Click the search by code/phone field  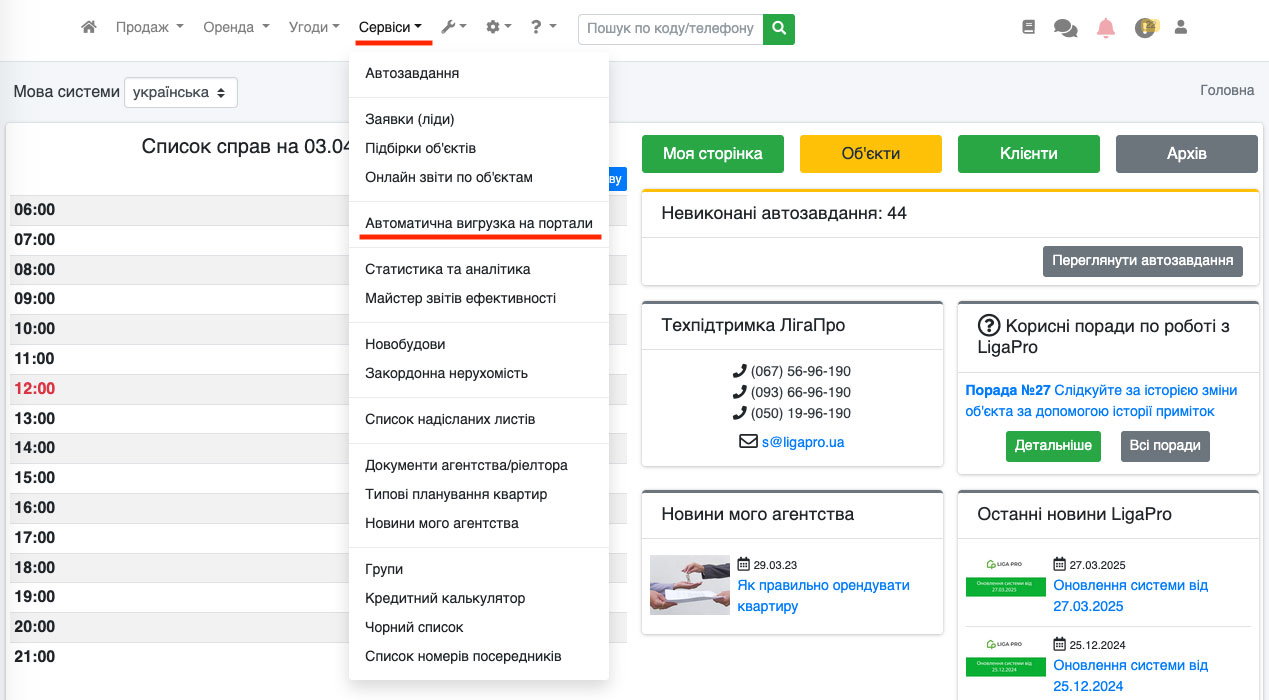tap(670, 28)
